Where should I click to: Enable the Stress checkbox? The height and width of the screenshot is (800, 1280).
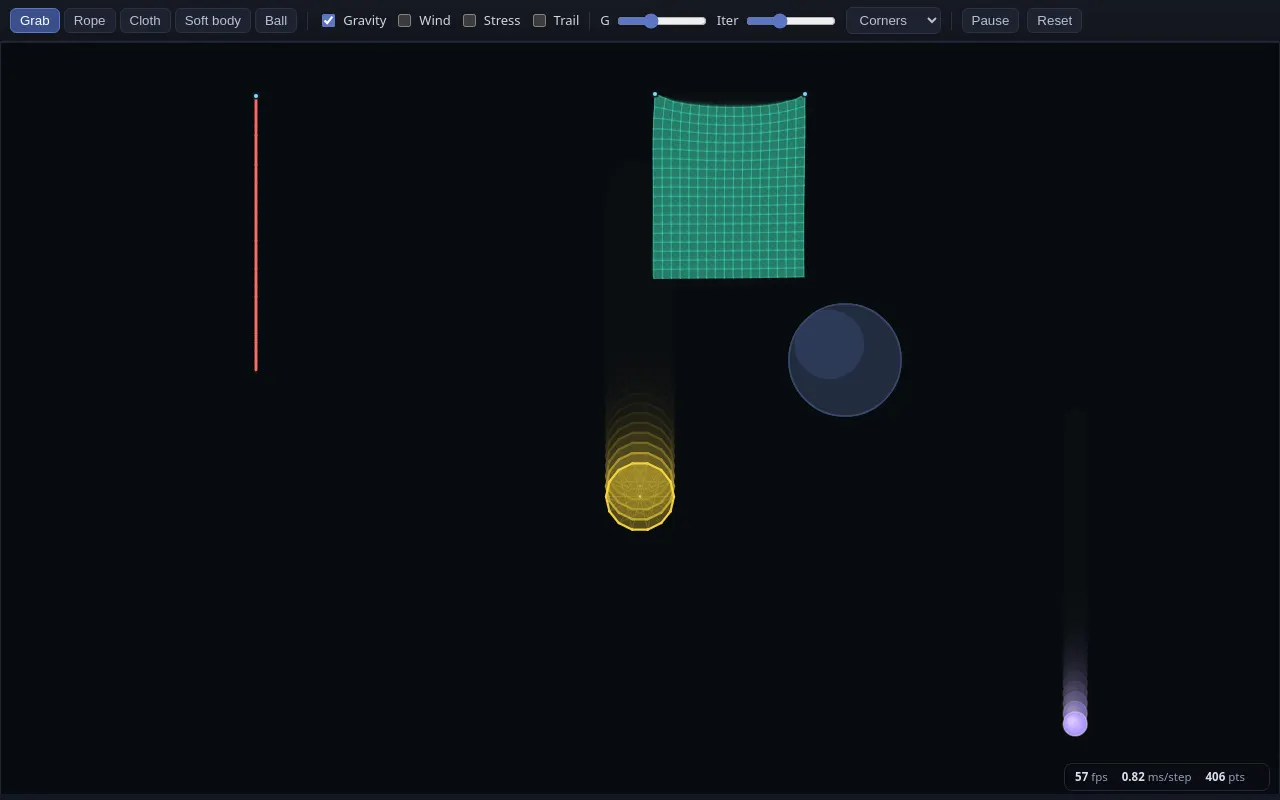point(469,20)
